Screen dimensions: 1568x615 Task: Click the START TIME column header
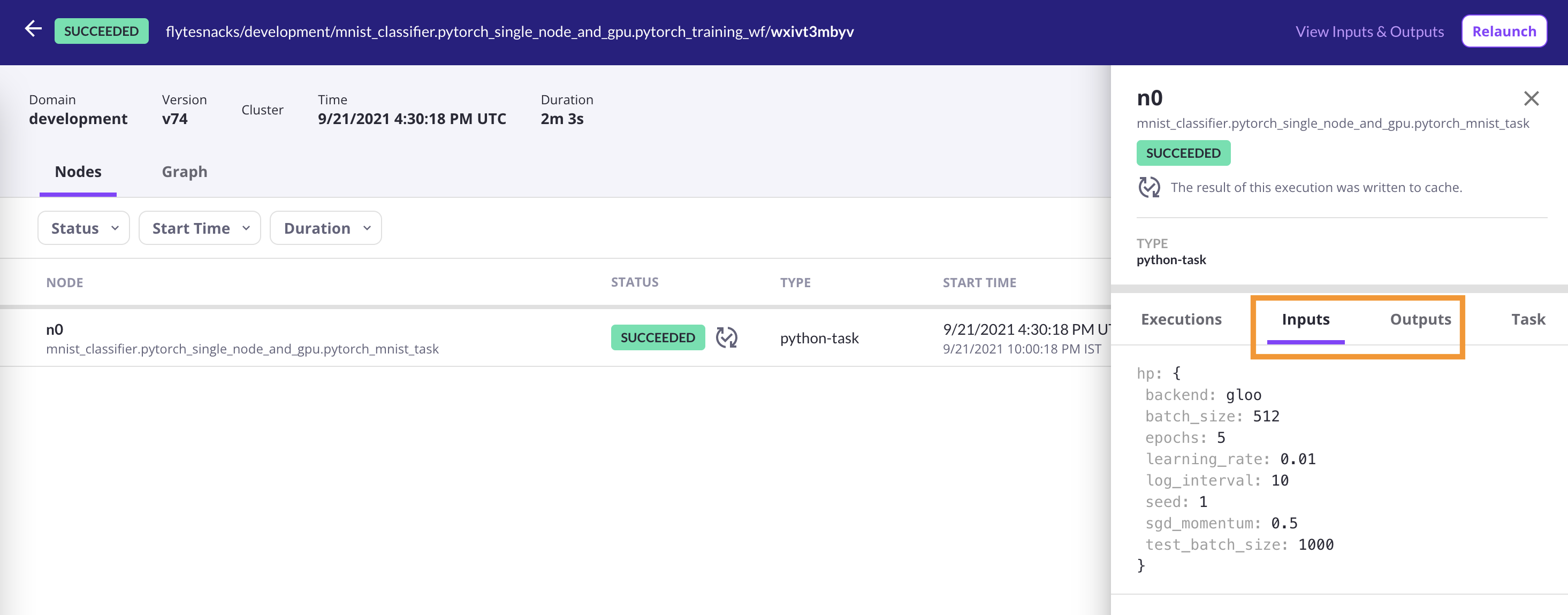979,283
